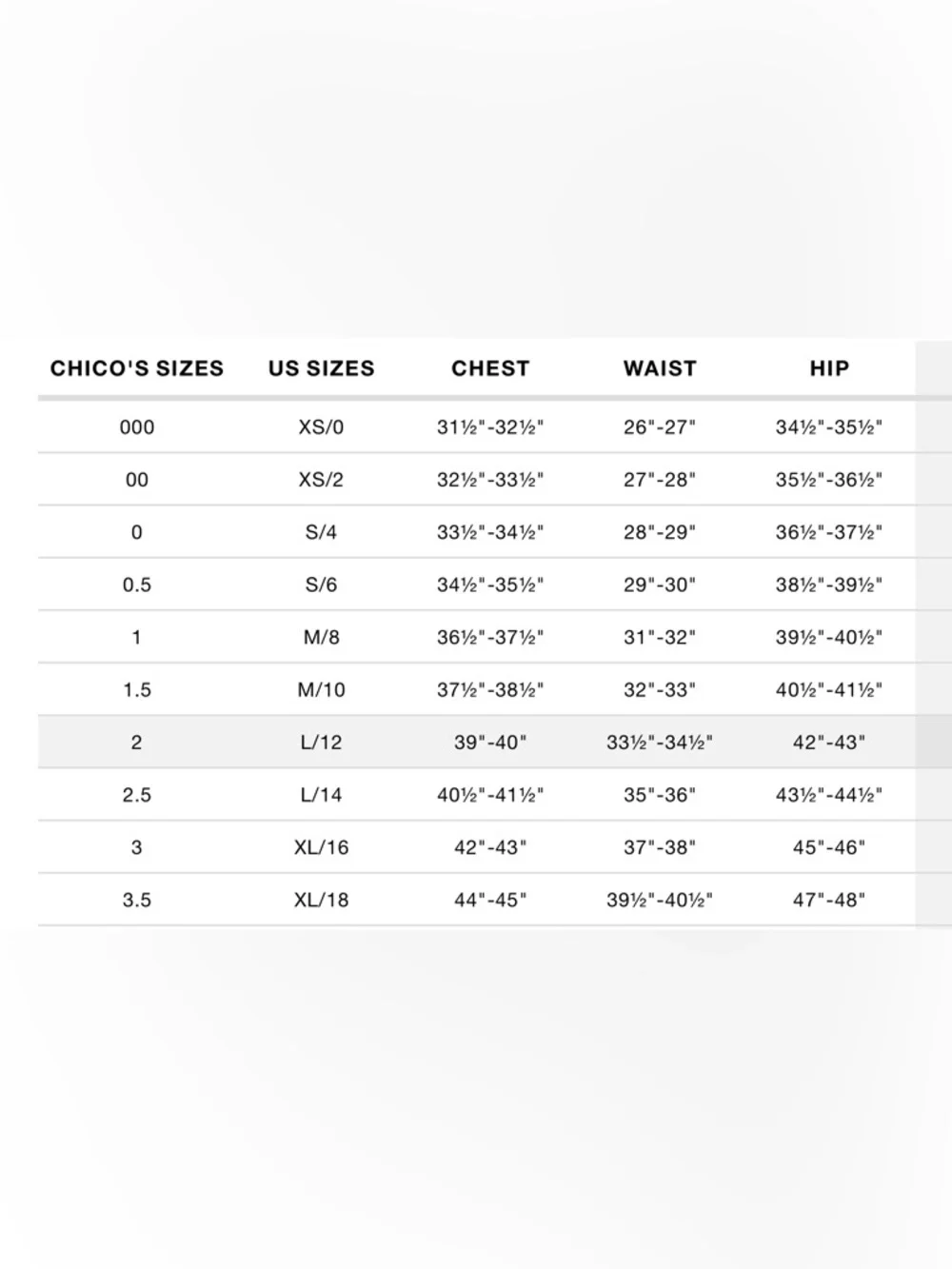952x1269 pixels.
Task: Select the 45"-46" hip measurement
Action: (829, 847)
